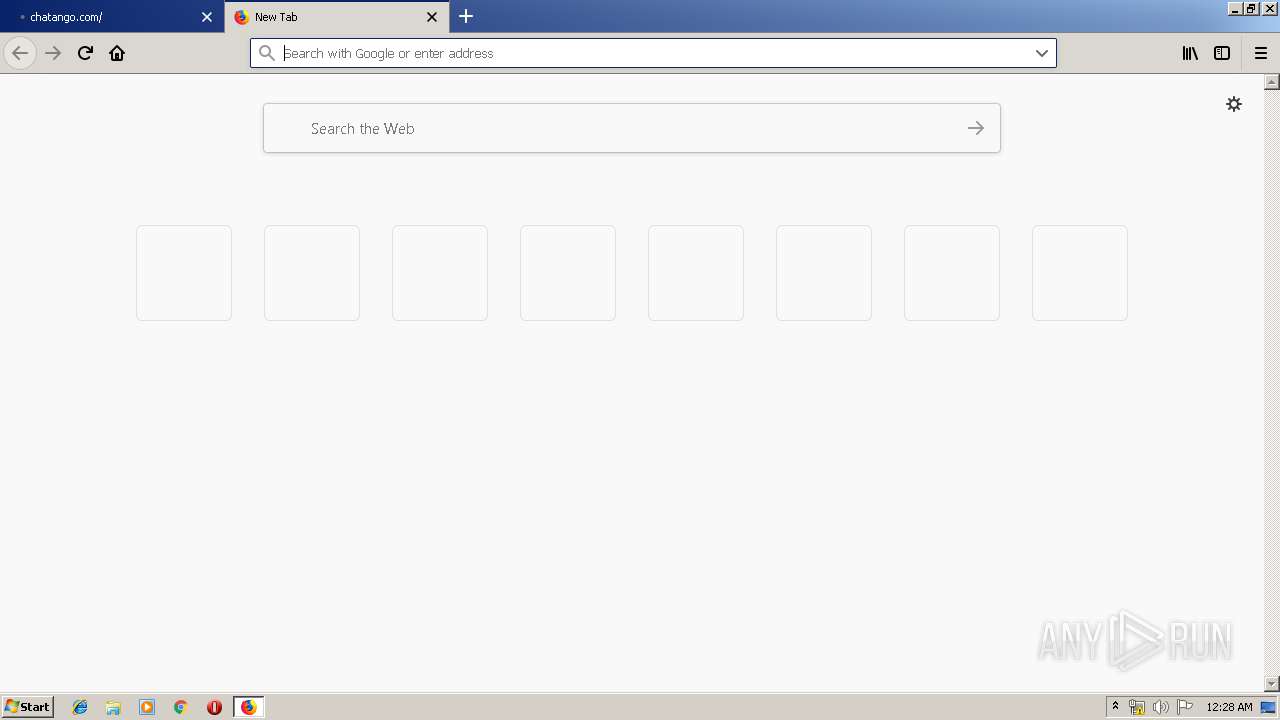1280x720 pixels.
Task: Open the 12:28 AM clock
Action: click(1229, 707)
